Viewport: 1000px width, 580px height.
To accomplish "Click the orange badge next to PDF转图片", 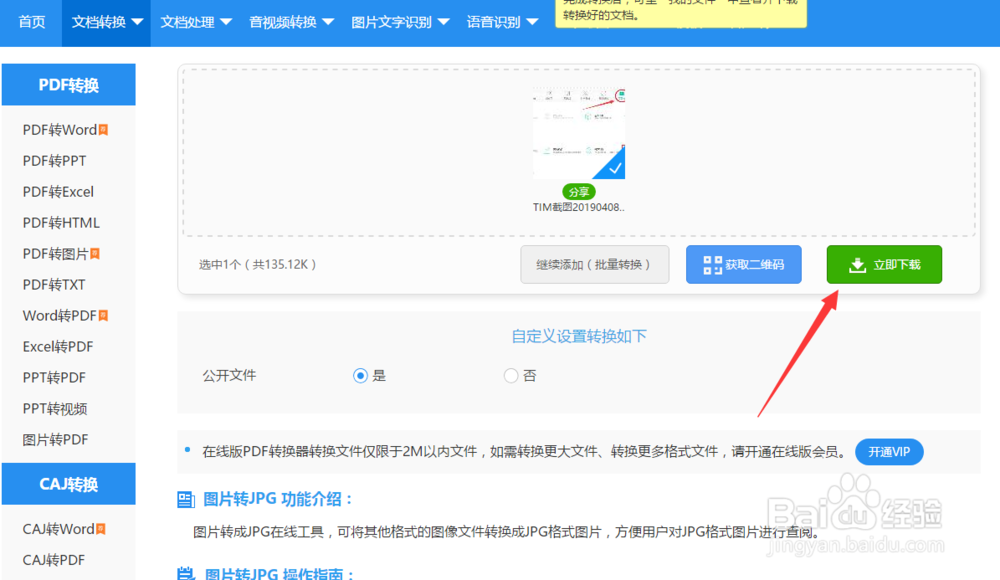I will tap(94, 253).
